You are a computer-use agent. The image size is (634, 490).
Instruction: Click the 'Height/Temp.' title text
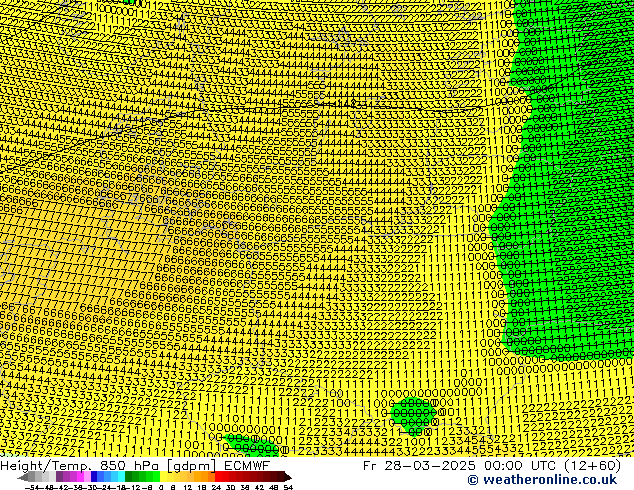45,466
